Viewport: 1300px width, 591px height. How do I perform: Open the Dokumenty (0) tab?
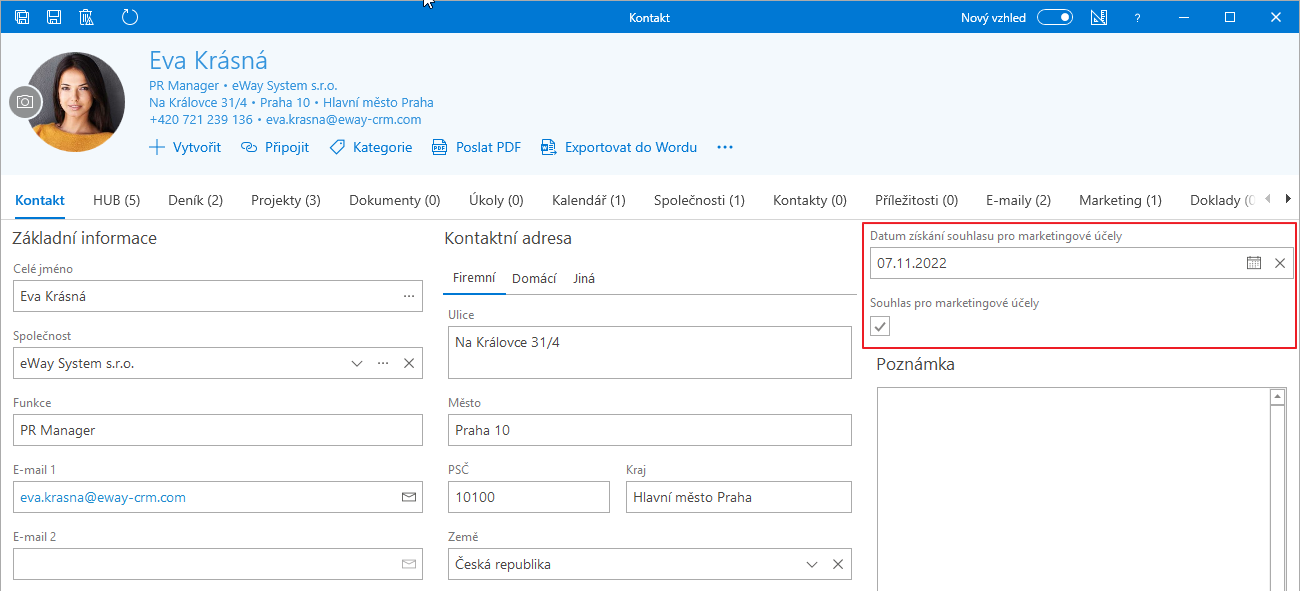click(x=394, y=200)
